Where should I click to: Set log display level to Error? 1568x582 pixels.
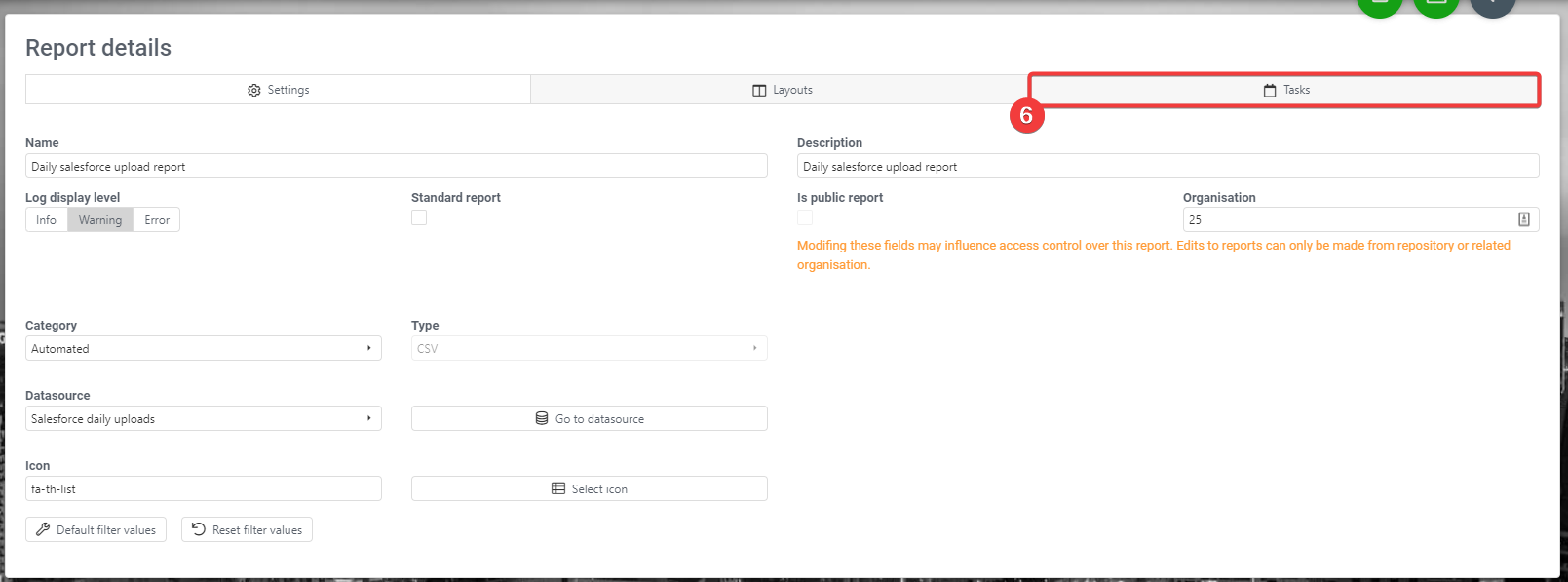coord(157,220)
